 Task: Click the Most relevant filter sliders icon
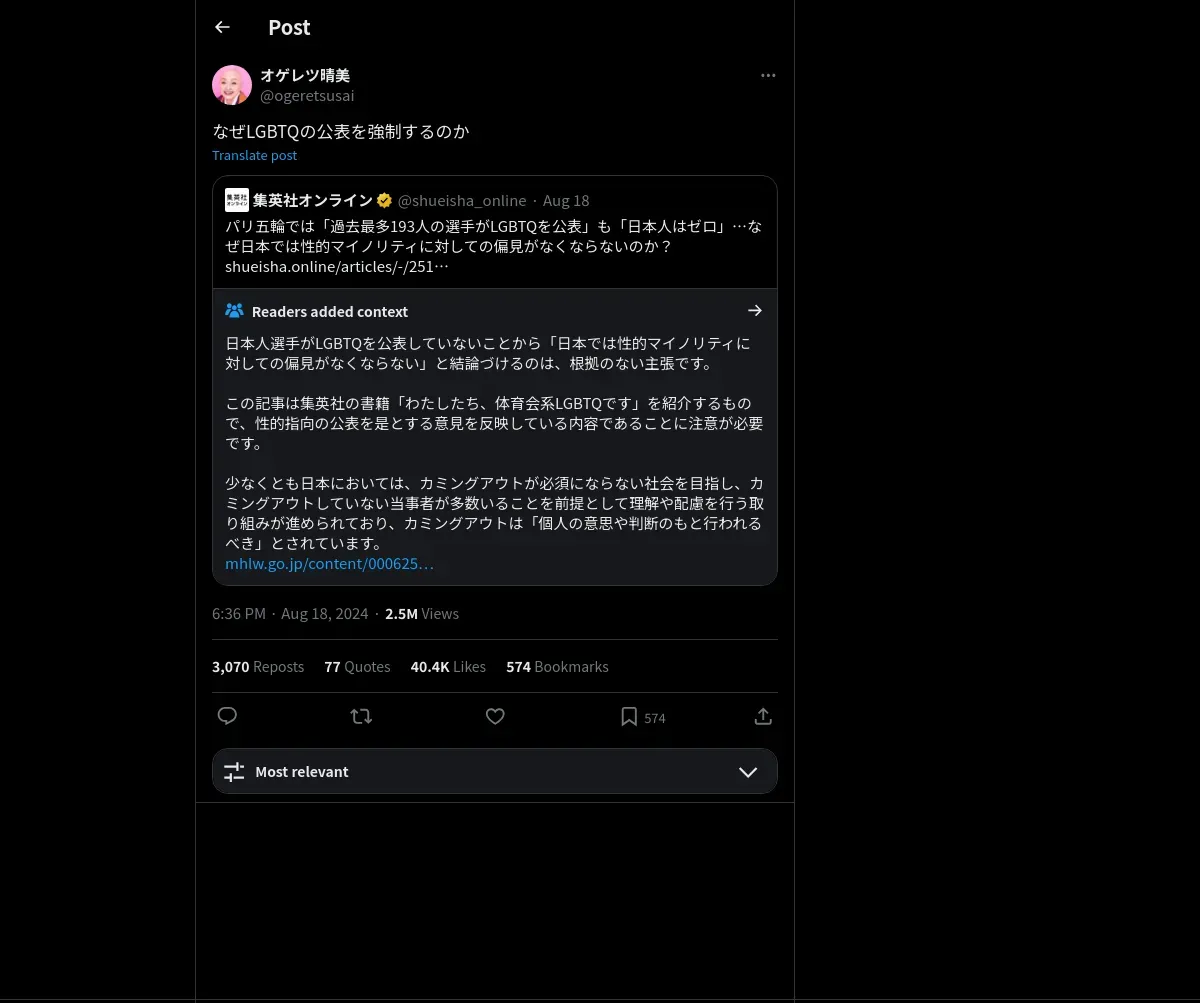point(234,771)
